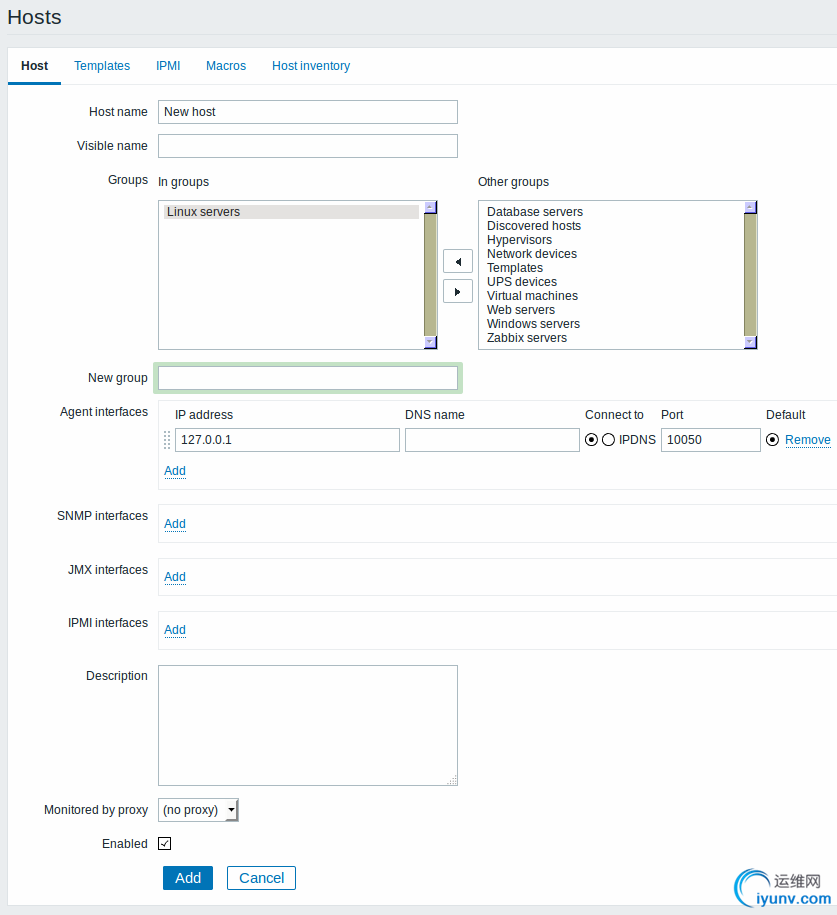Move selected group right to Other groups

[458, 291]
